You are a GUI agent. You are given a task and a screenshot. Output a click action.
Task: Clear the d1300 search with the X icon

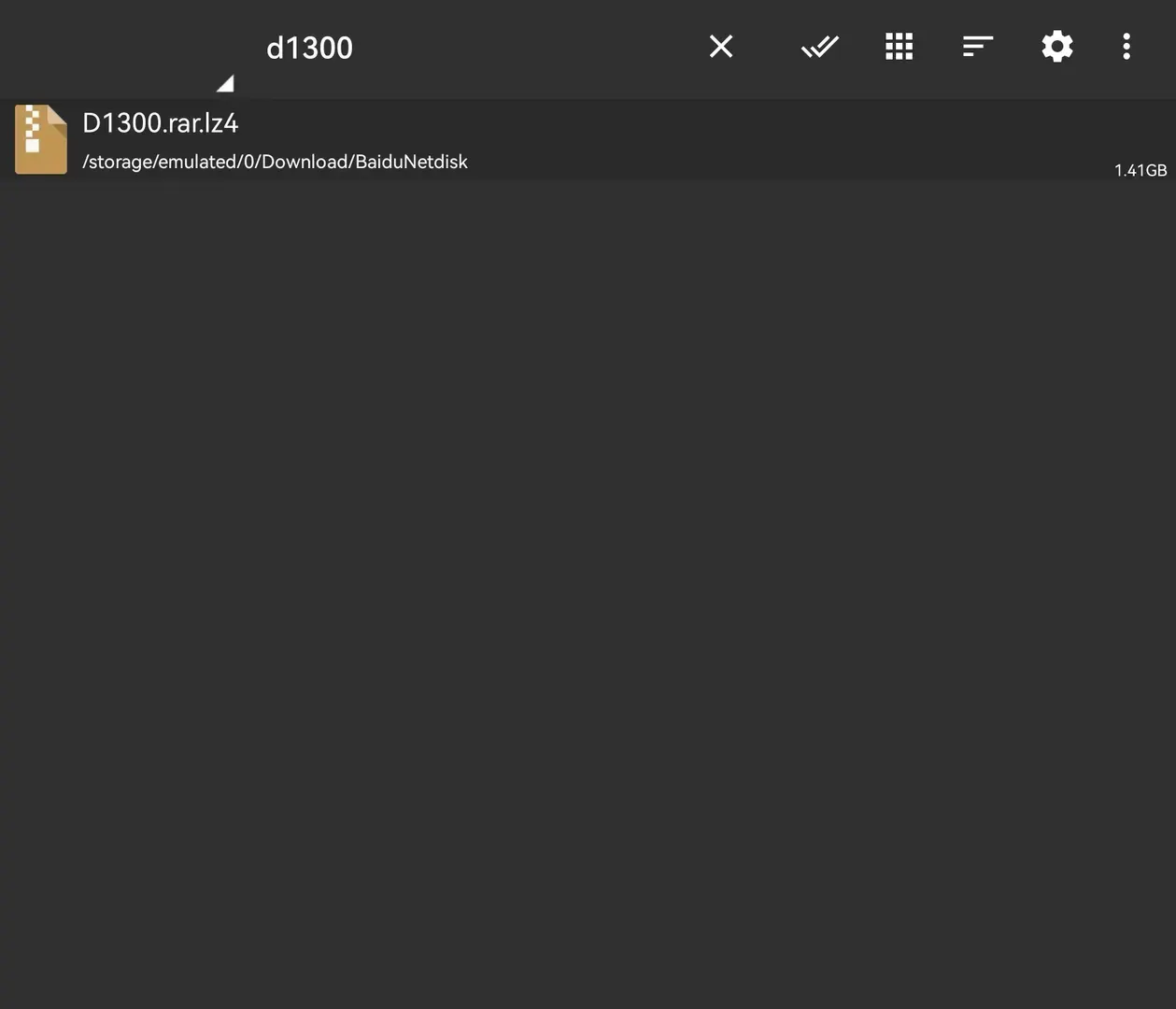720,47
